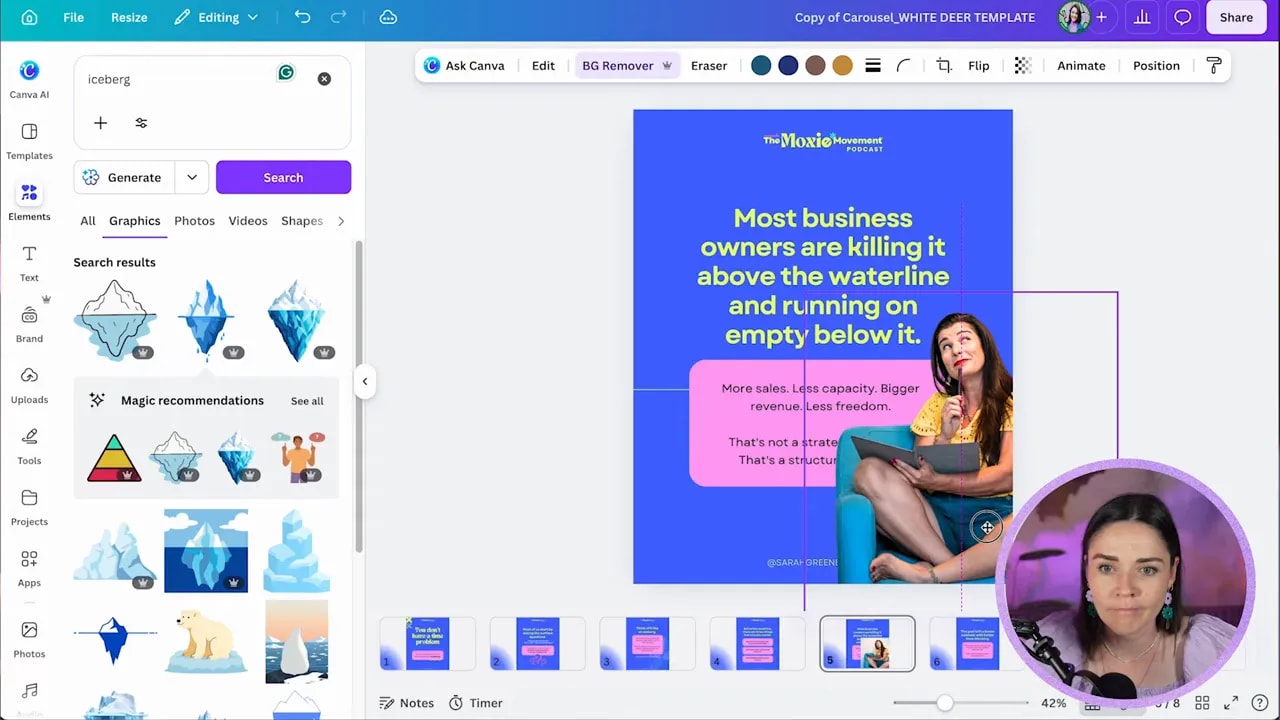1280x720 pixels.
Task: Click the plus icon under search box
Action: click(100, 123)
